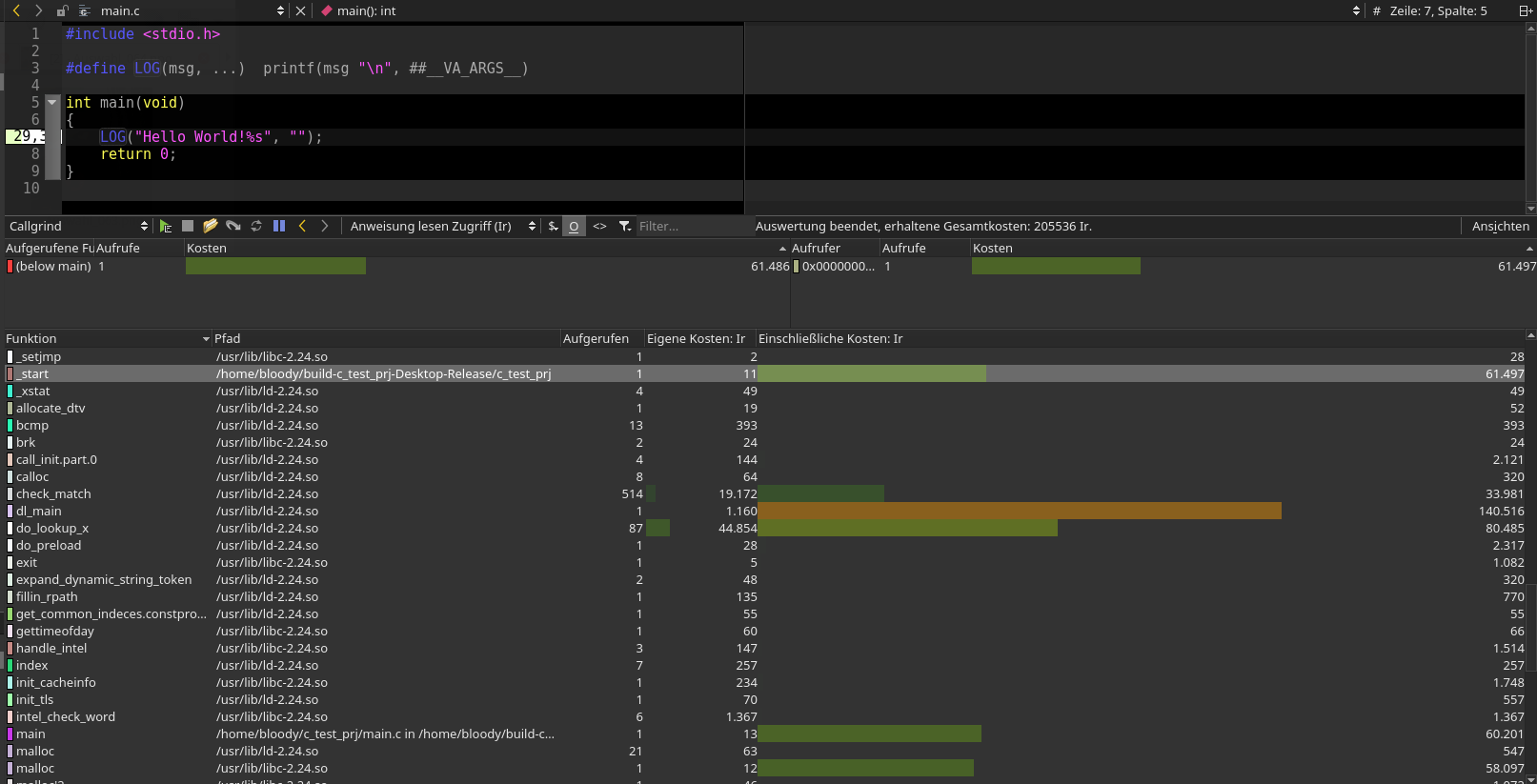
Task: Select the call_init.part.0 function row
Action: coord(764,459)
